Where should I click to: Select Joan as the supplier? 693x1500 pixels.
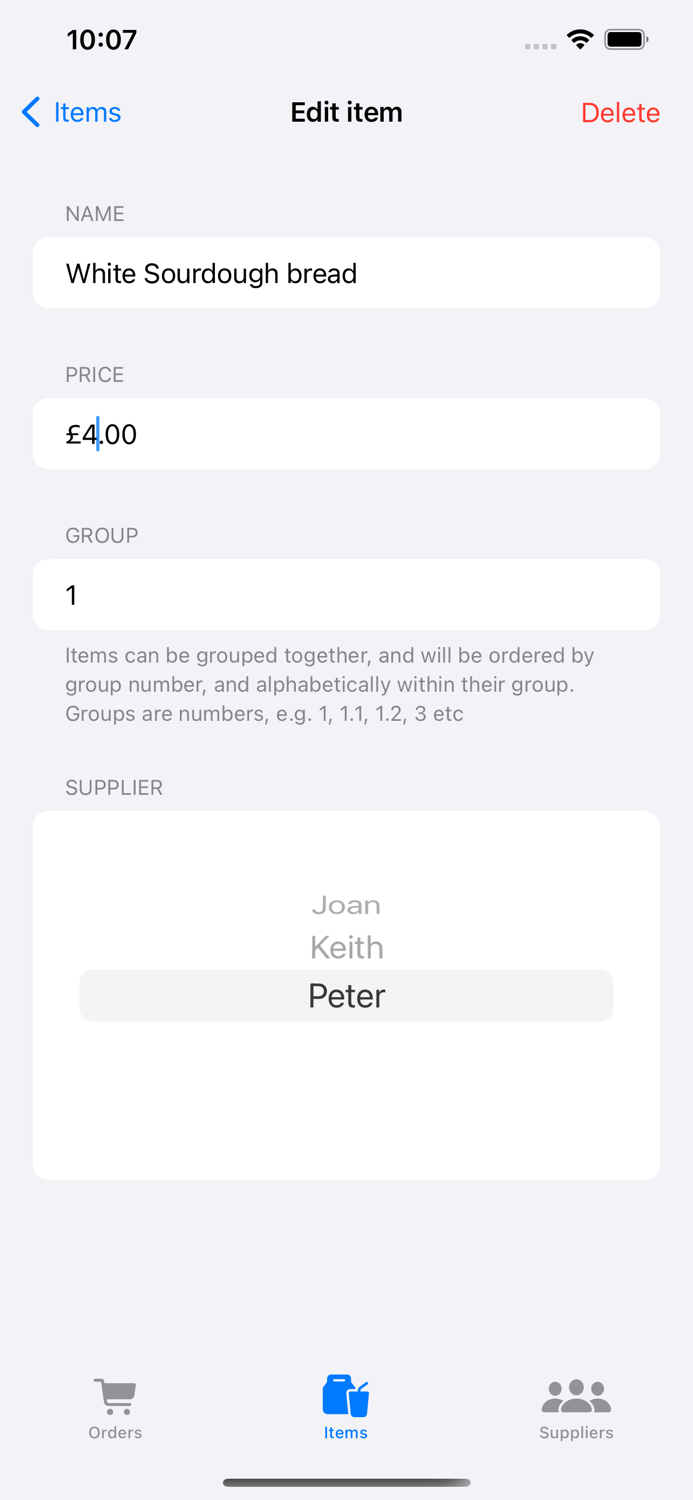pos(346,905)
